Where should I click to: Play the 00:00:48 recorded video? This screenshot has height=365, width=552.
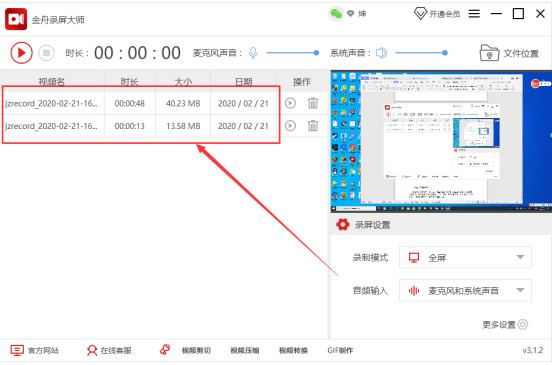point(290,103)
